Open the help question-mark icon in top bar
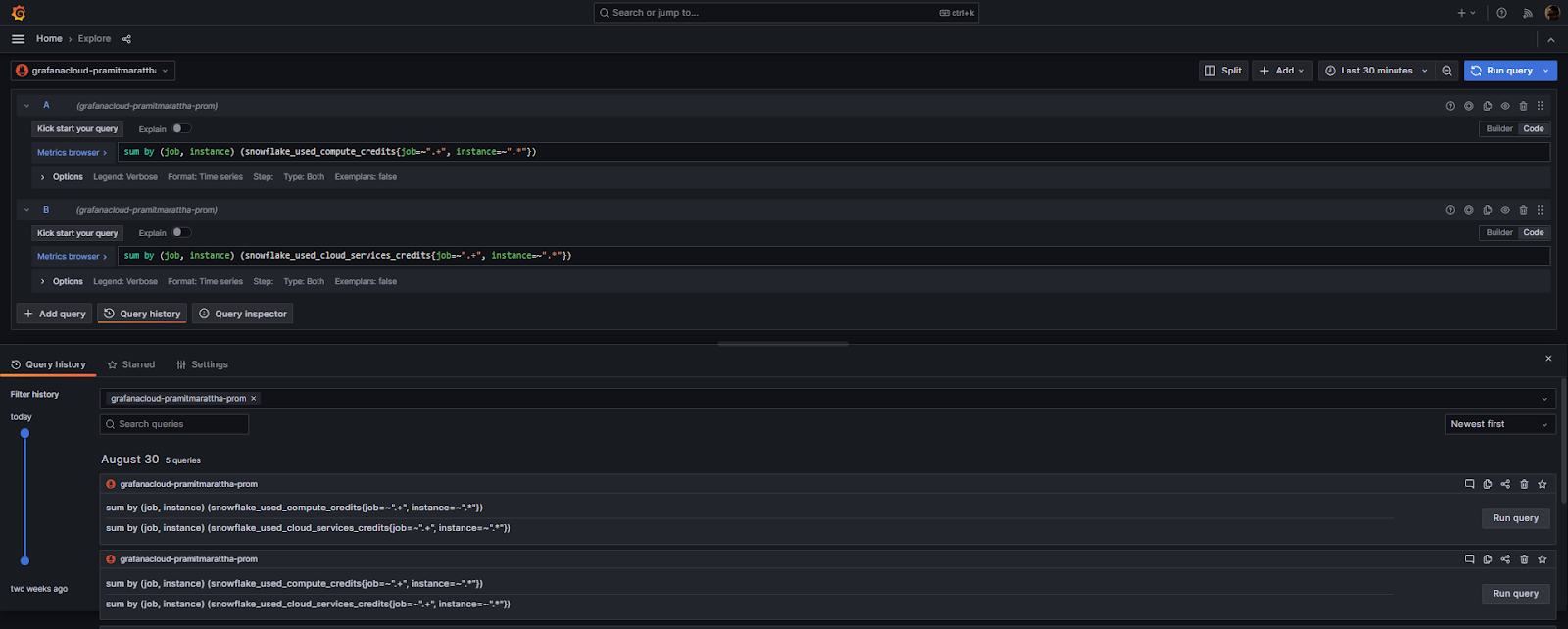1568x629 pixels. pyautogui.click(x=1501, y=13)
